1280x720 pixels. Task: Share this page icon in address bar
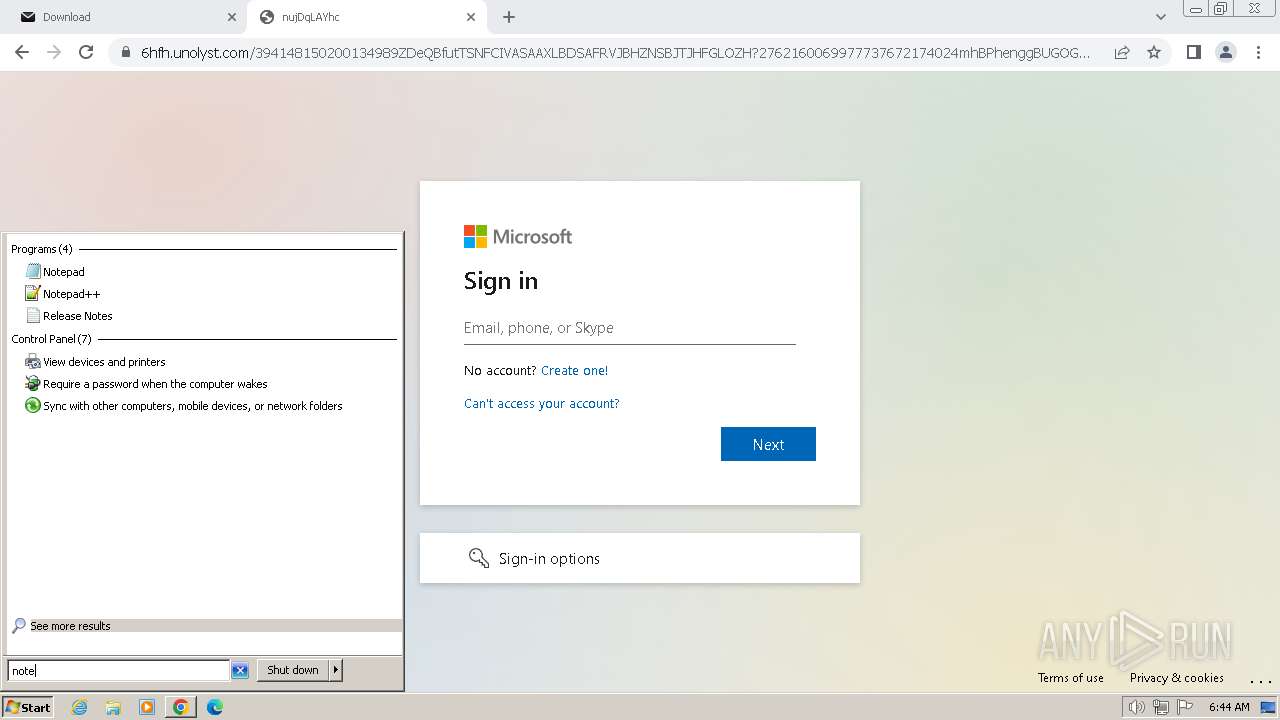click(x=1122, y=52)
